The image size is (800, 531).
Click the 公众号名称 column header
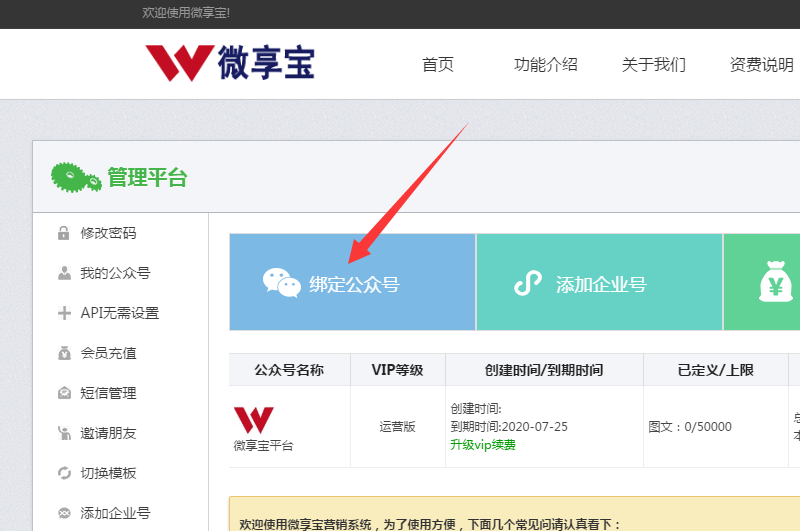(x=289, y=370)
